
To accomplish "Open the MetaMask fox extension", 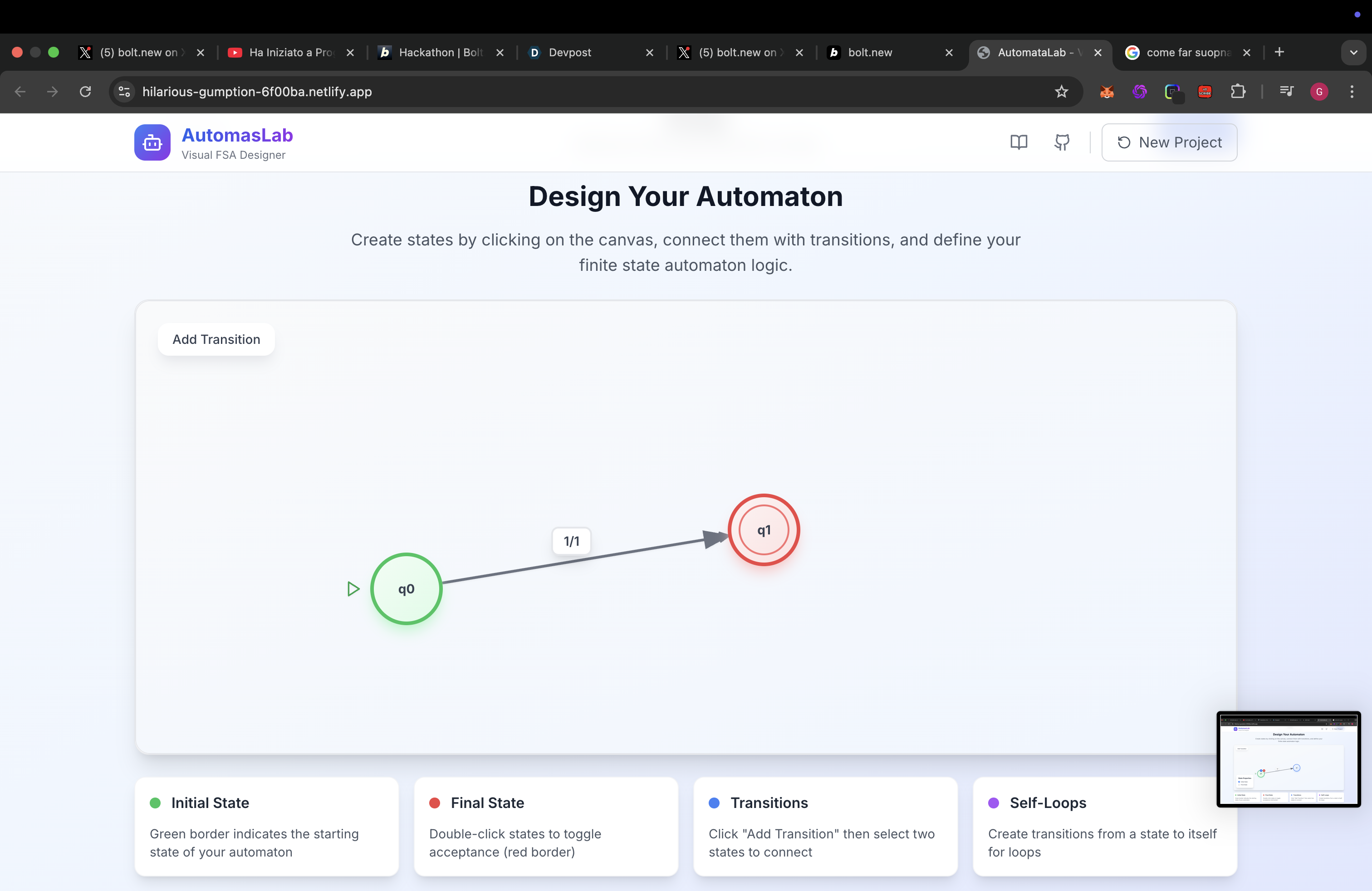I will (1106, 92).
